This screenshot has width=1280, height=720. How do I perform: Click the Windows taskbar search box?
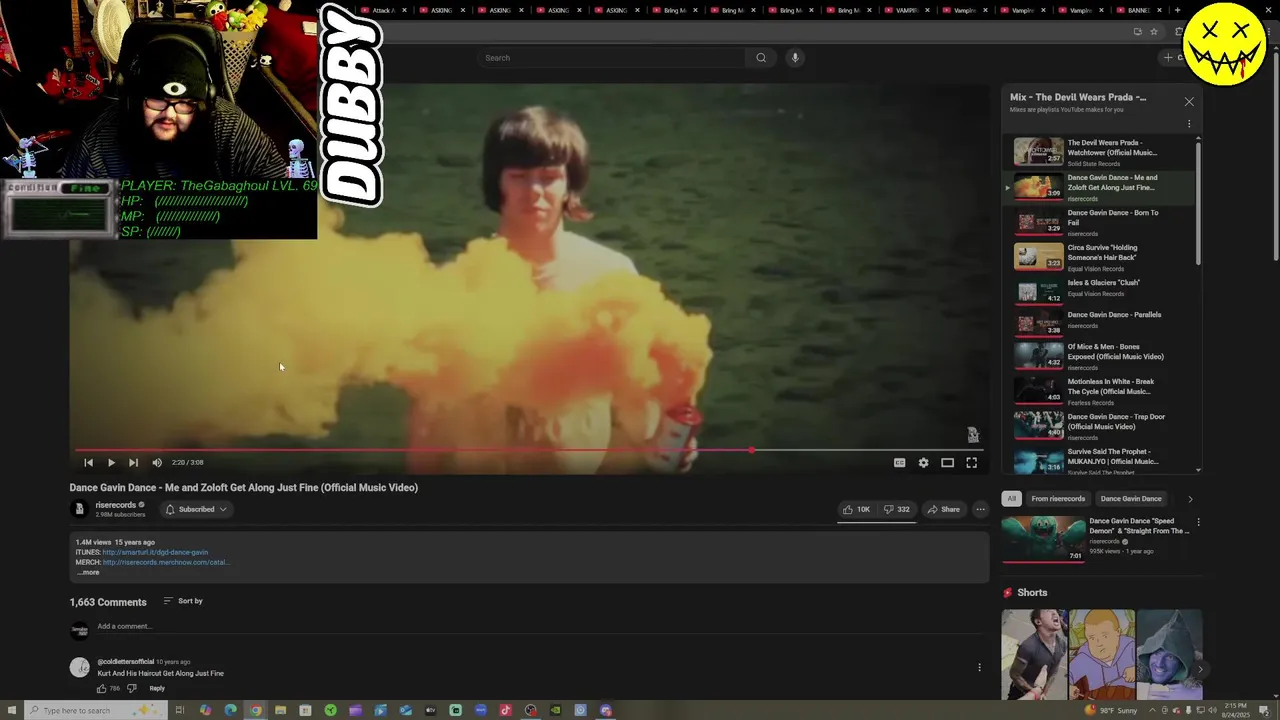pos(95,710)
